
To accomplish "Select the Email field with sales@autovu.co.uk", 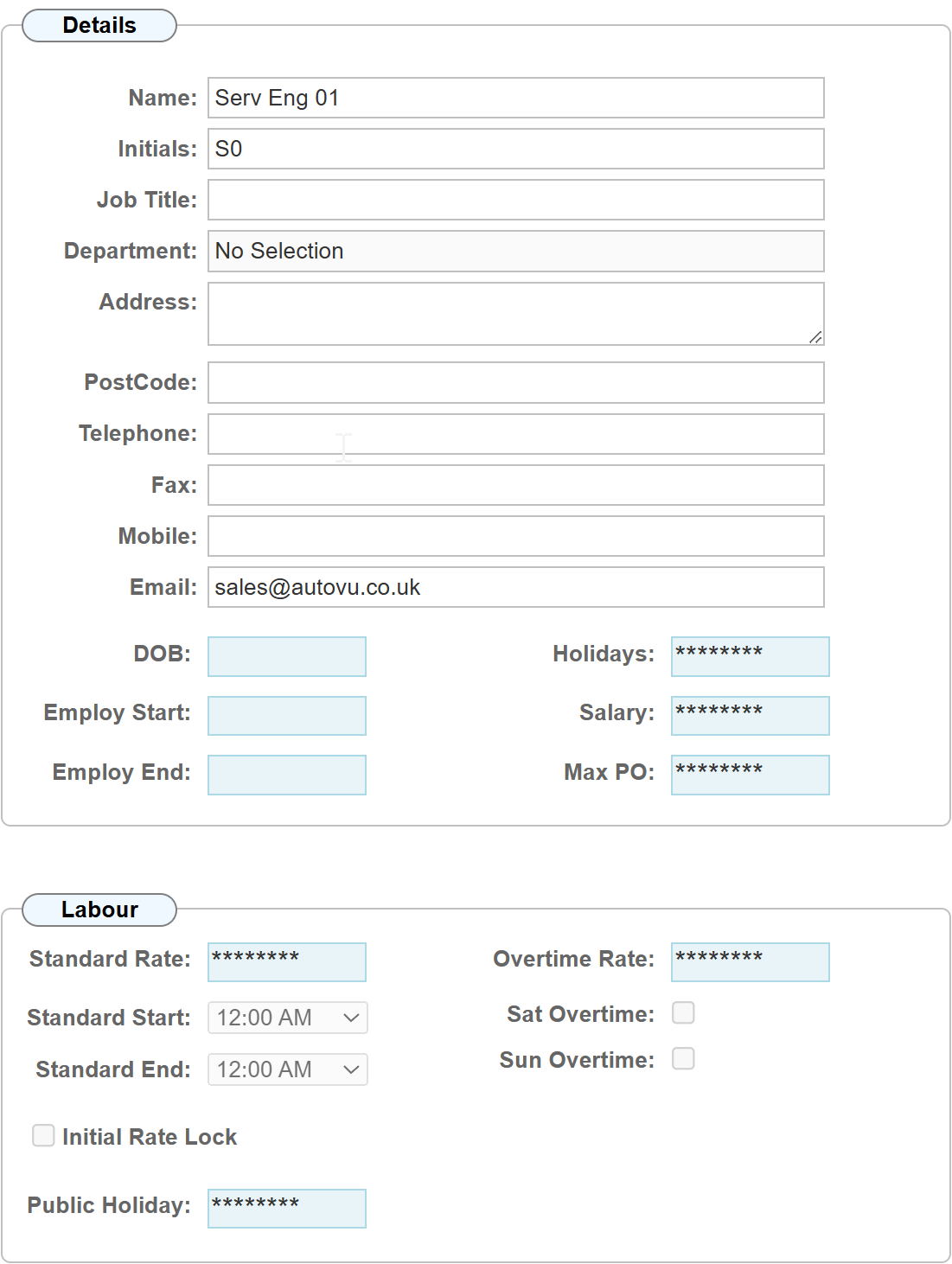I will 515,587.
